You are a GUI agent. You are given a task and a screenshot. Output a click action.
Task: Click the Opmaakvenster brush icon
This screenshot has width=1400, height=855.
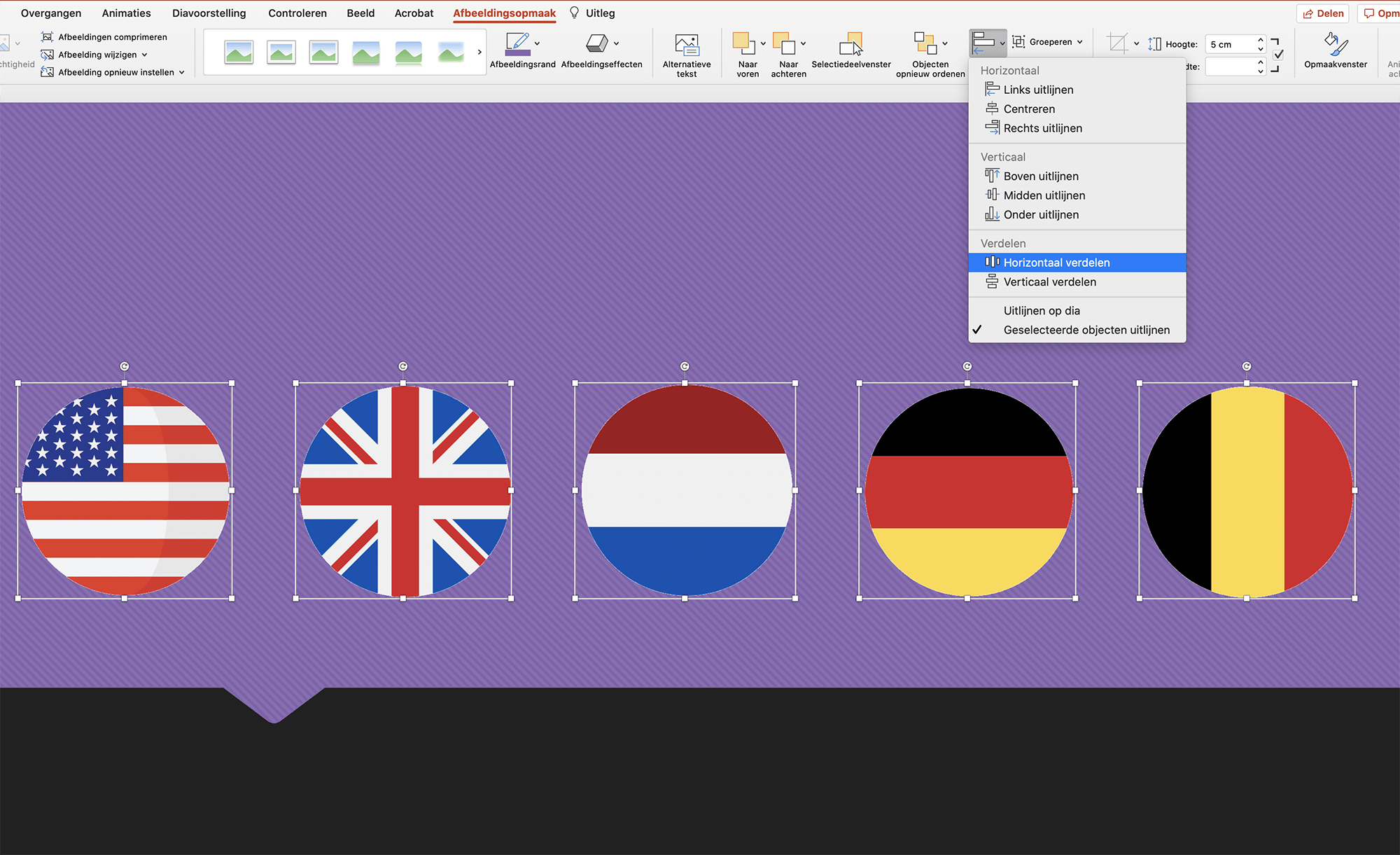point(1335,44)
